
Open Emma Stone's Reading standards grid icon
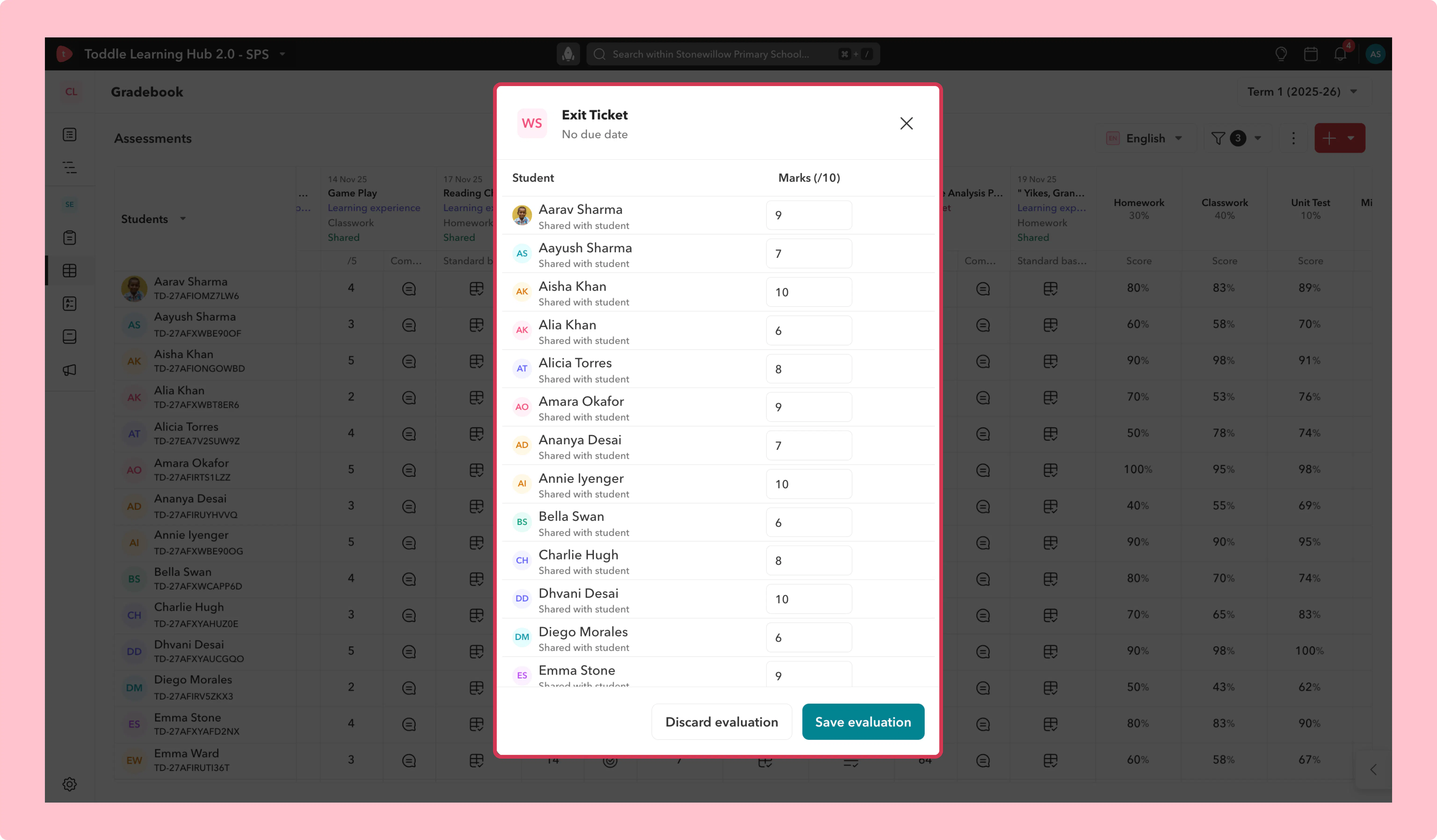476,724
